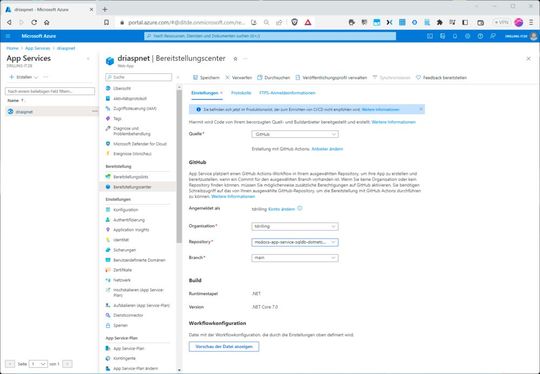Open the Branch dropdown showing main
This screenshot has height=374, width=540.
[x=295, y=258]
